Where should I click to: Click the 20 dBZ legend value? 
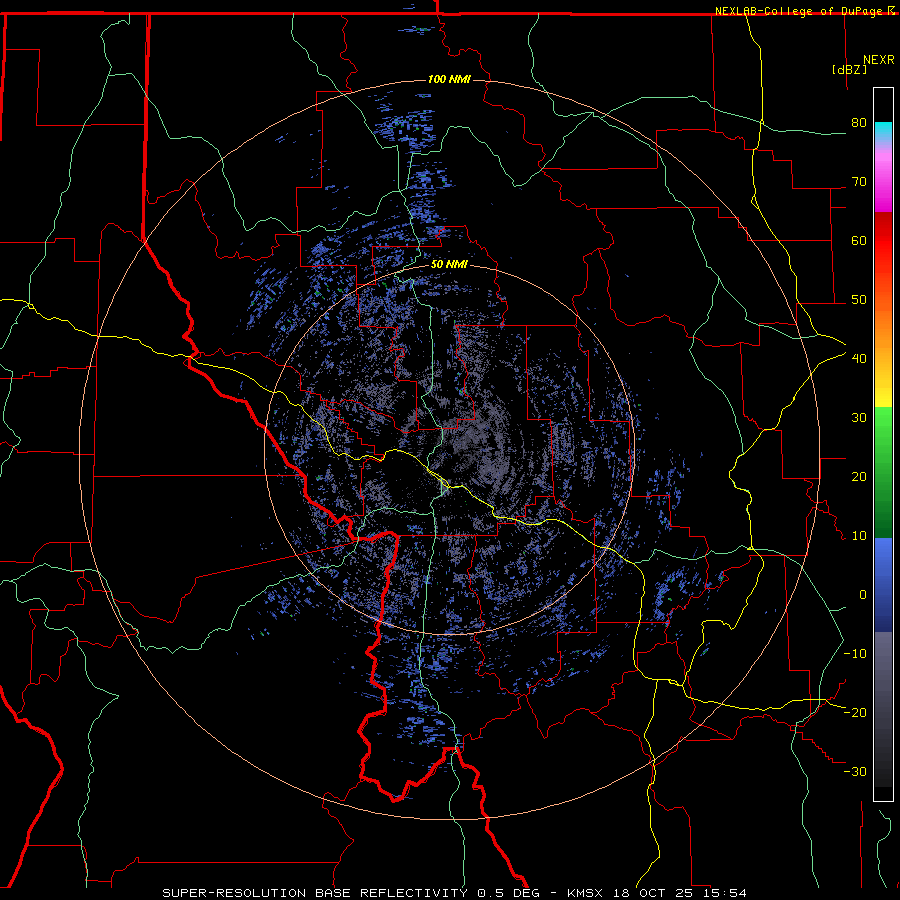[x=859, y=477]
